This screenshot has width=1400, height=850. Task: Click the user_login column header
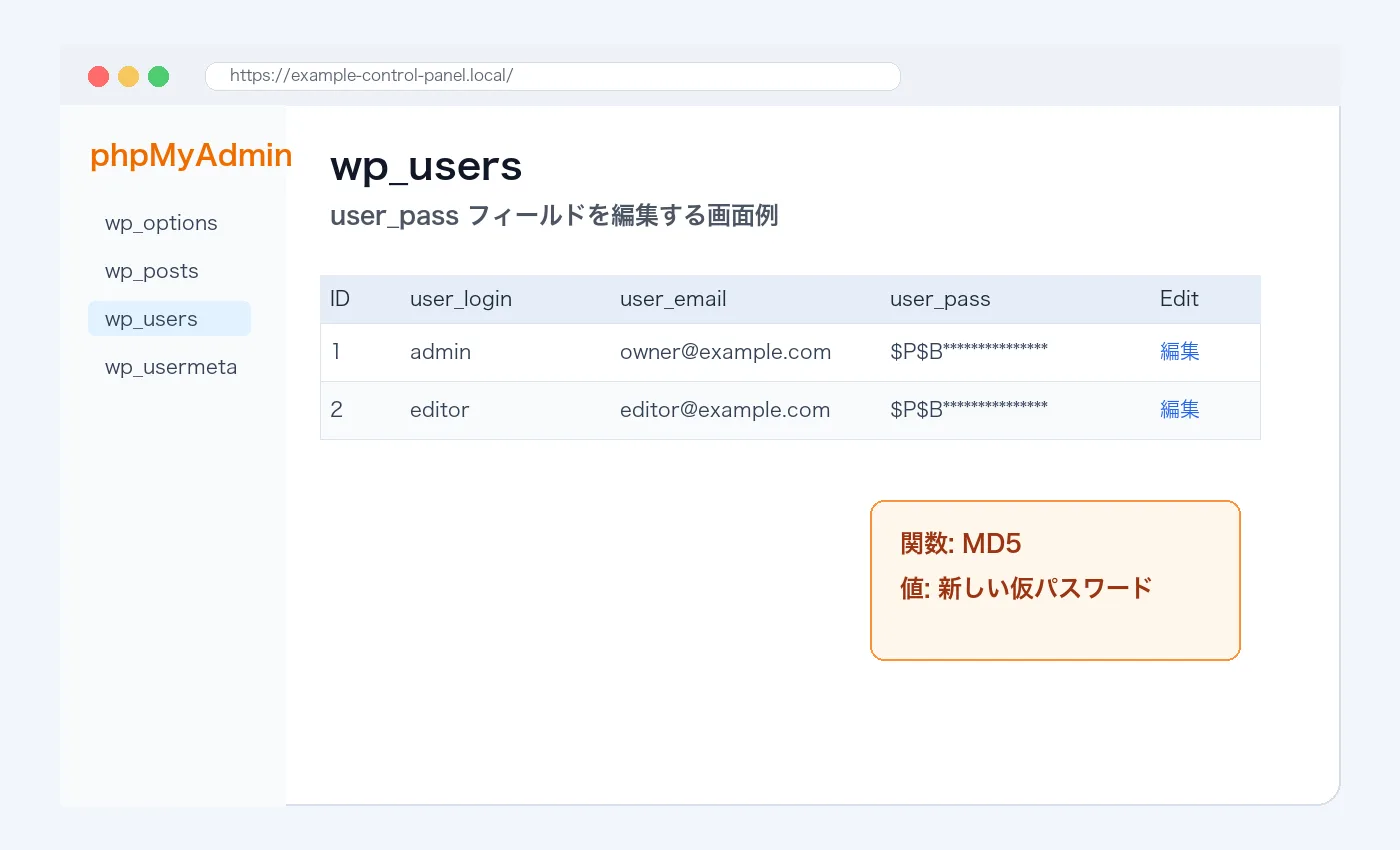(x=461, y=299)
